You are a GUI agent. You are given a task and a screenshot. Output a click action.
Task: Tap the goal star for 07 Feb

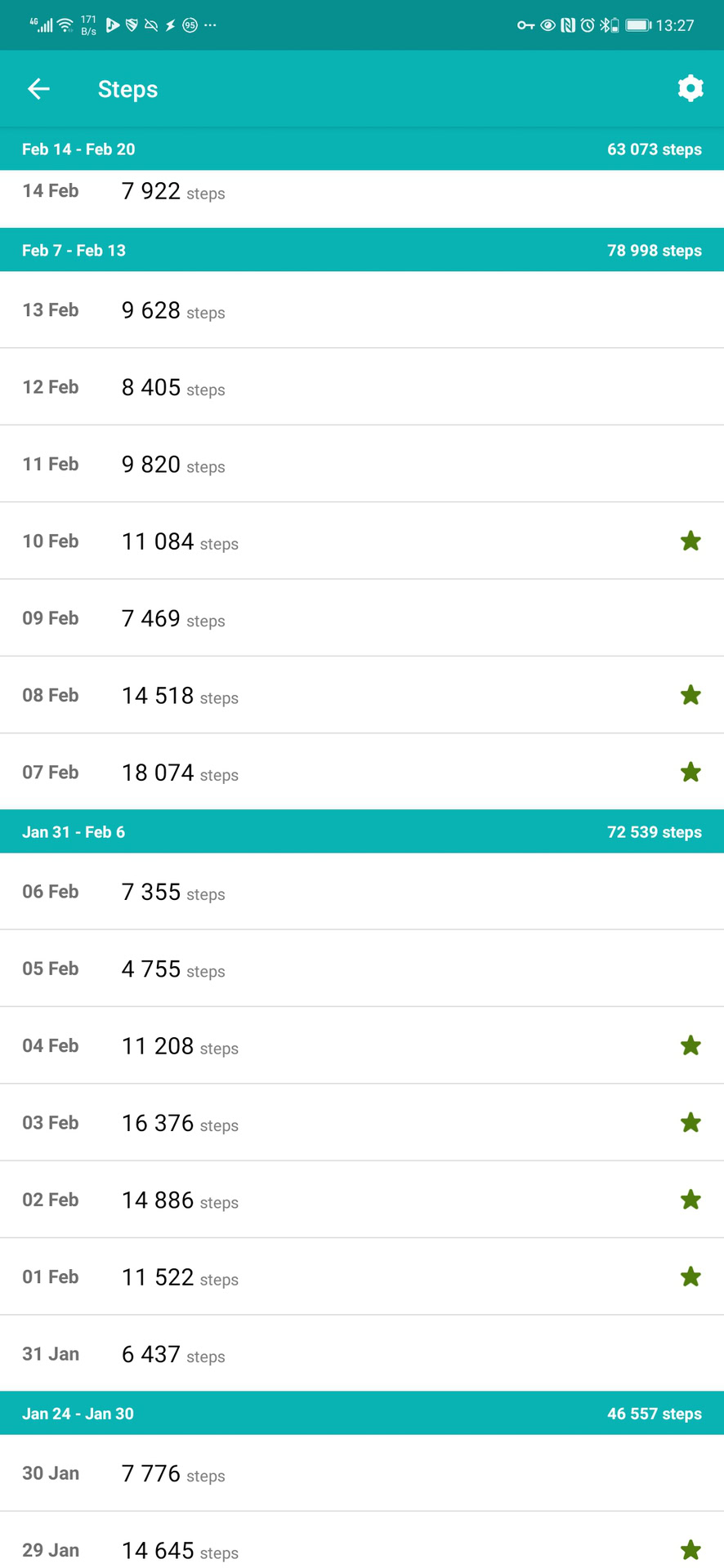coord(690,772)
